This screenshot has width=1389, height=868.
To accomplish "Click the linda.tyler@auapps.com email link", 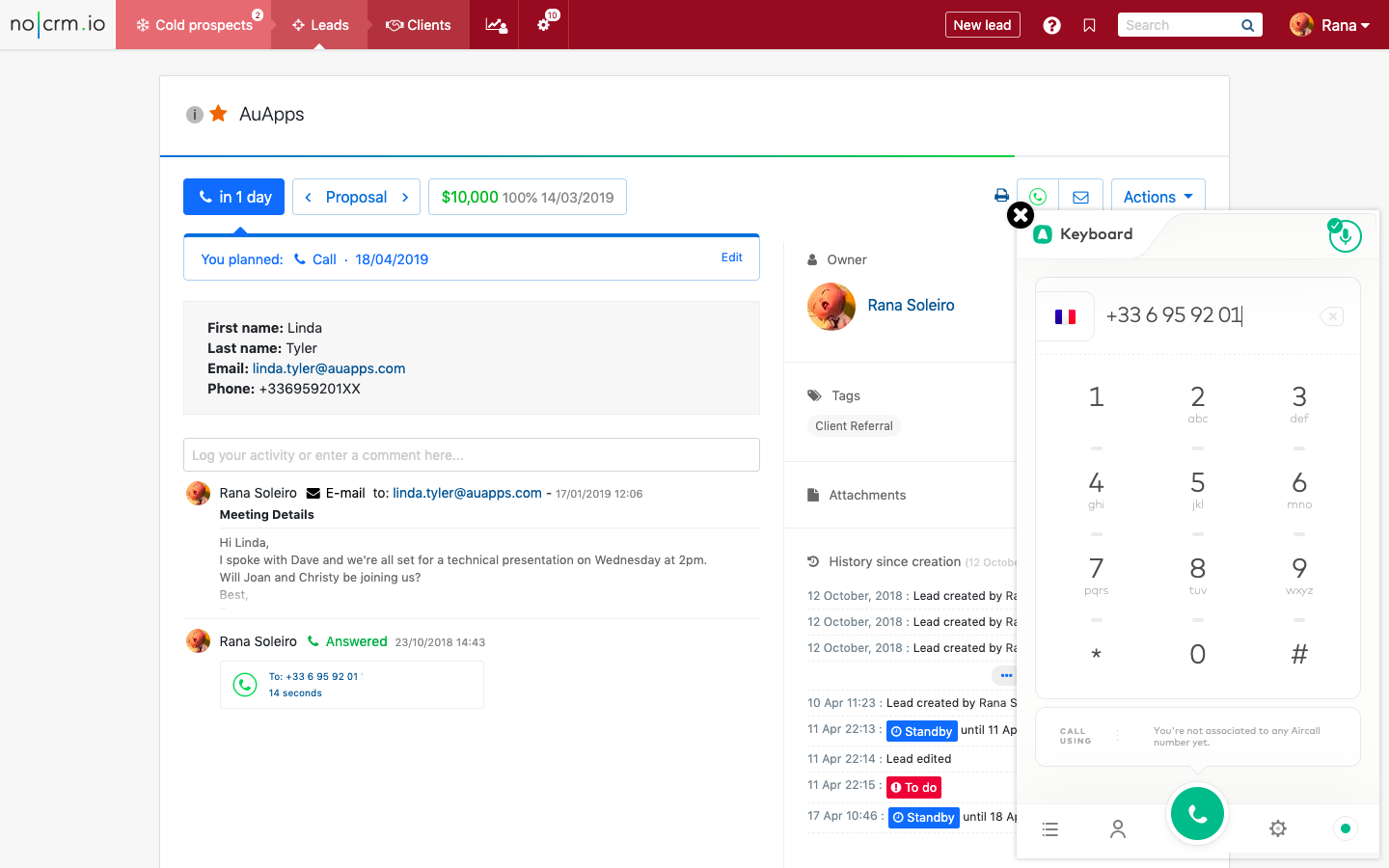I will pos(329,368).
